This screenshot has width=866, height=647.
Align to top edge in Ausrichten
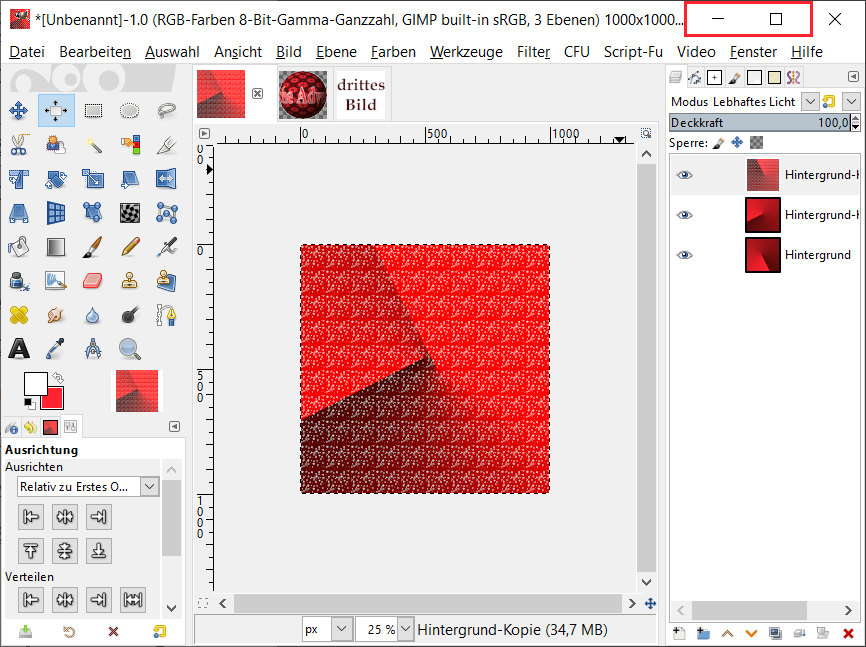30,551
